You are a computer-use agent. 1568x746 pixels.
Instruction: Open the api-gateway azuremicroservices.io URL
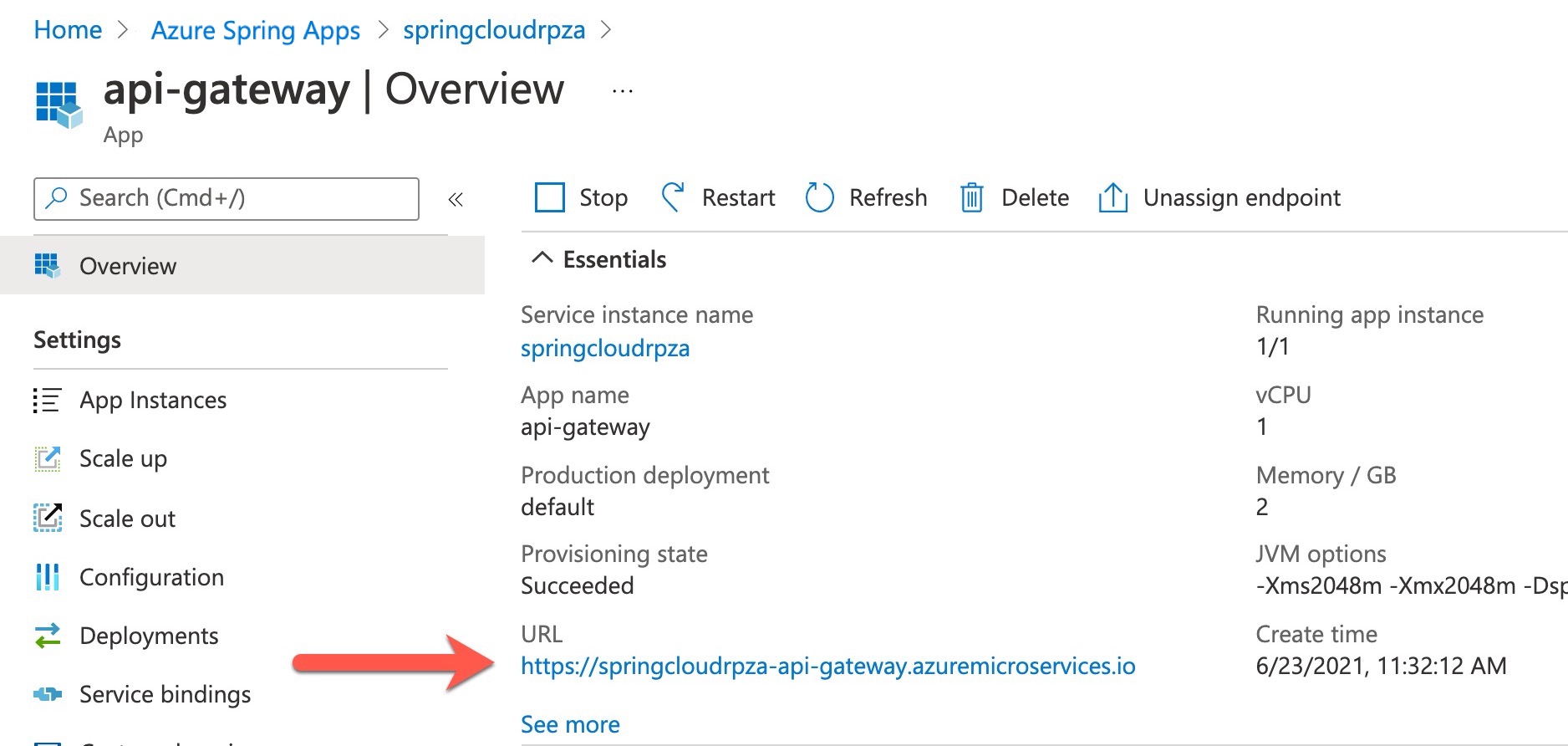tap(827, 667)
